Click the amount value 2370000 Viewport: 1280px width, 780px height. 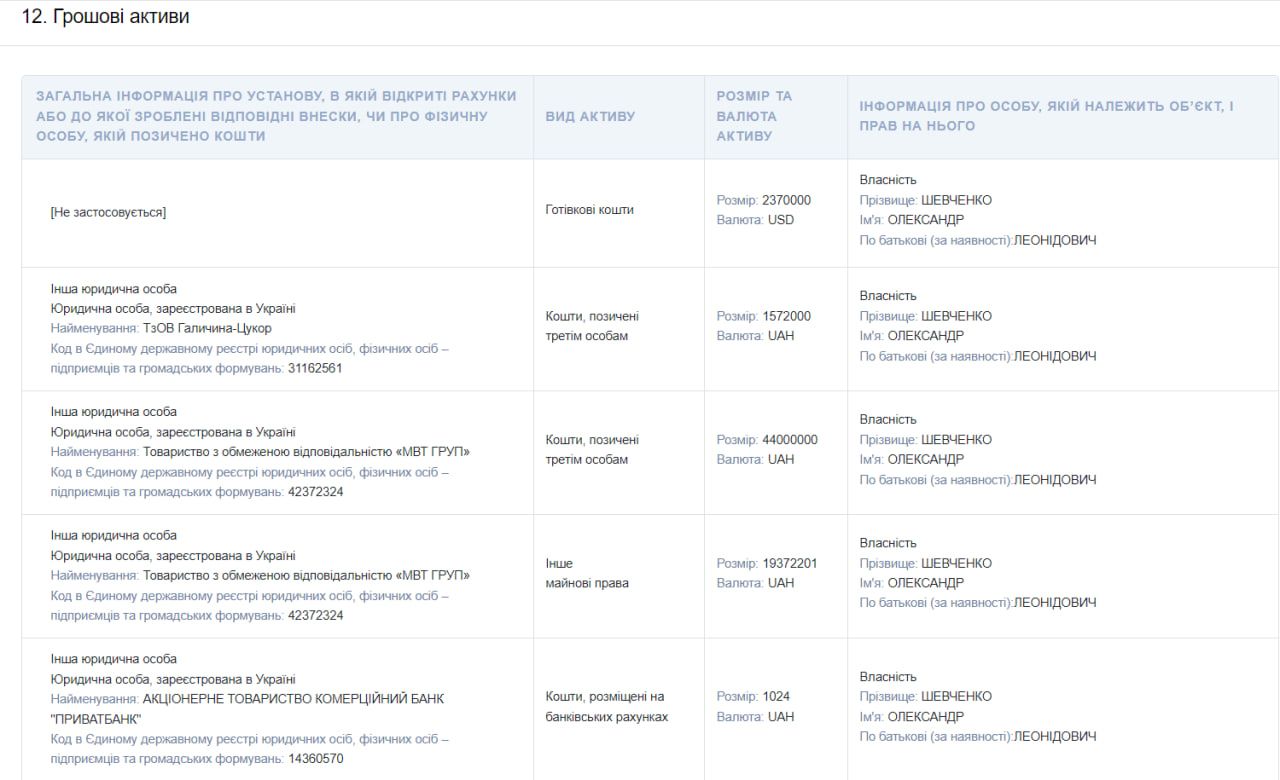point(786,200)
